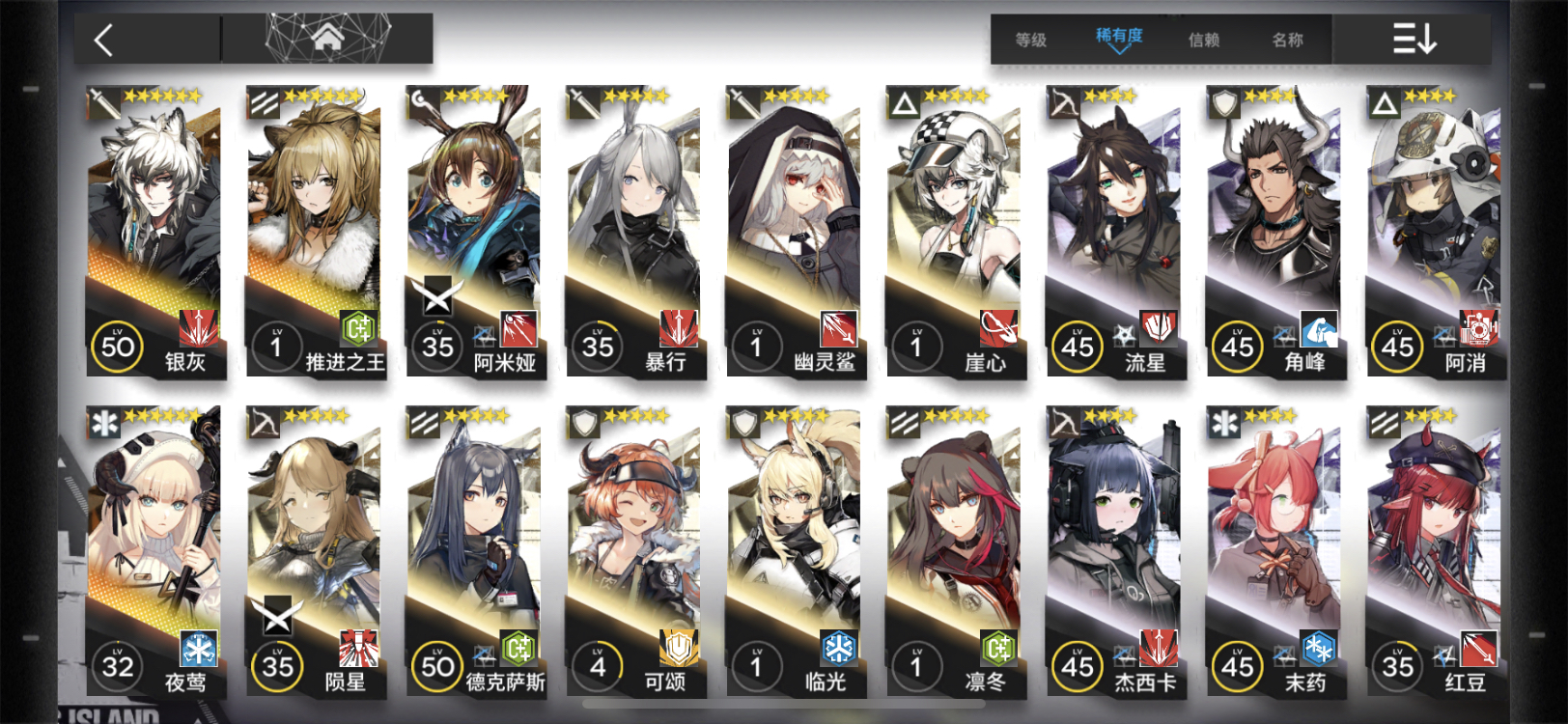Go to the home screen icon

pyautogui.click(x=327, y=39)
